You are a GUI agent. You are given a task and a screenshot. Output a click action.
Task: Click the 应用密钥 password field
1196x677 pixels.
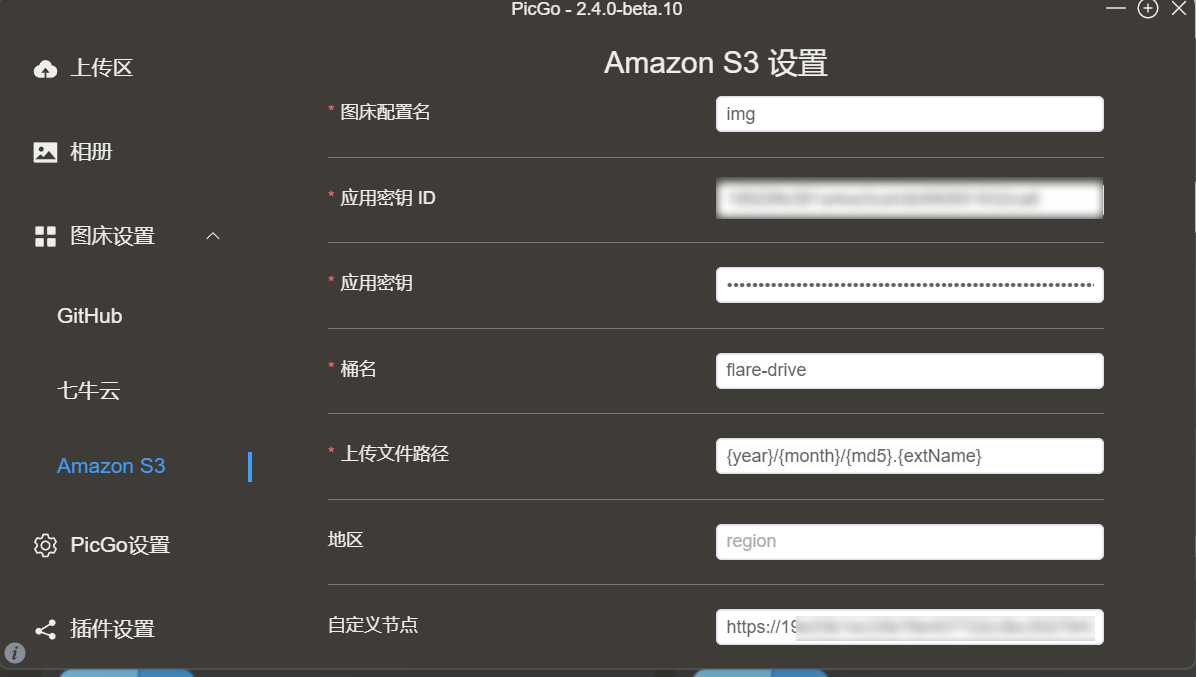click(909, 285)
